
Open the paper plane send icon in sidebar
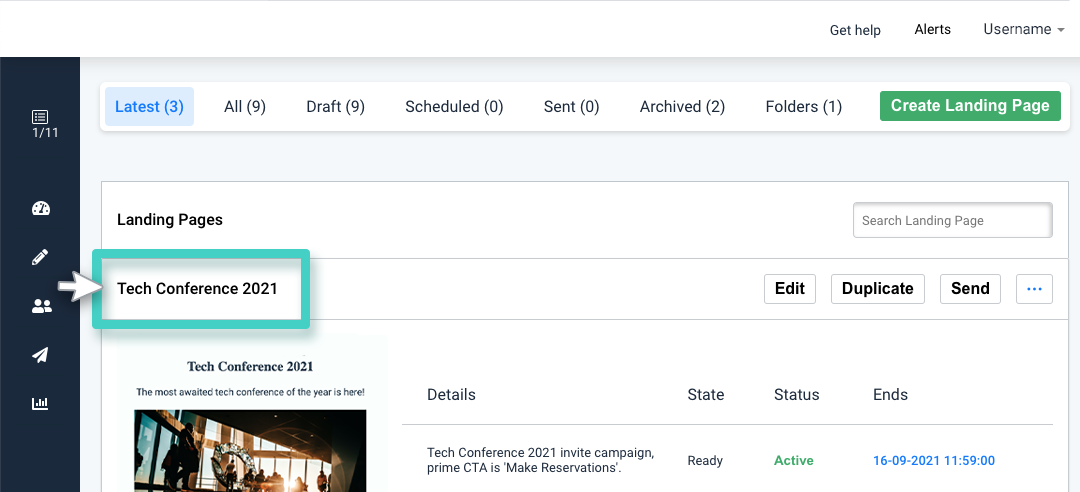point(40,355)
